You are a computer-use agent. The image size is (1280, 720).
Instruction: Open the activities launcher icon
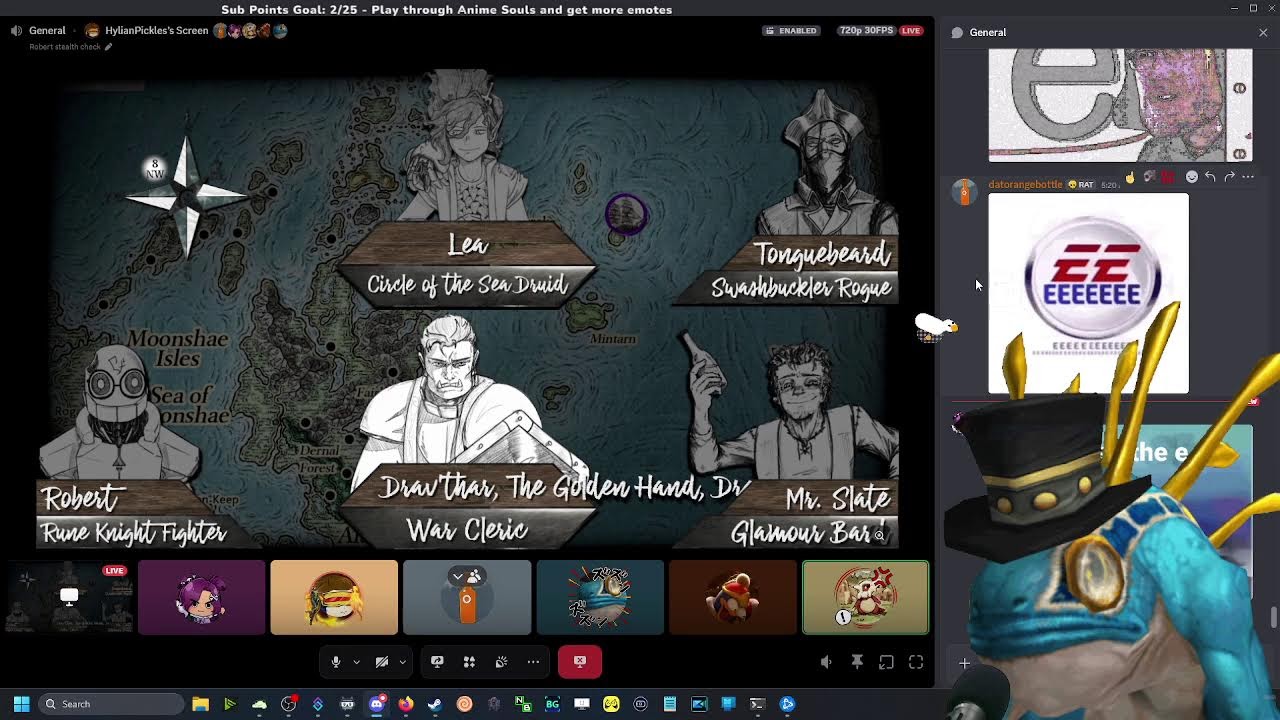point(469,662)
